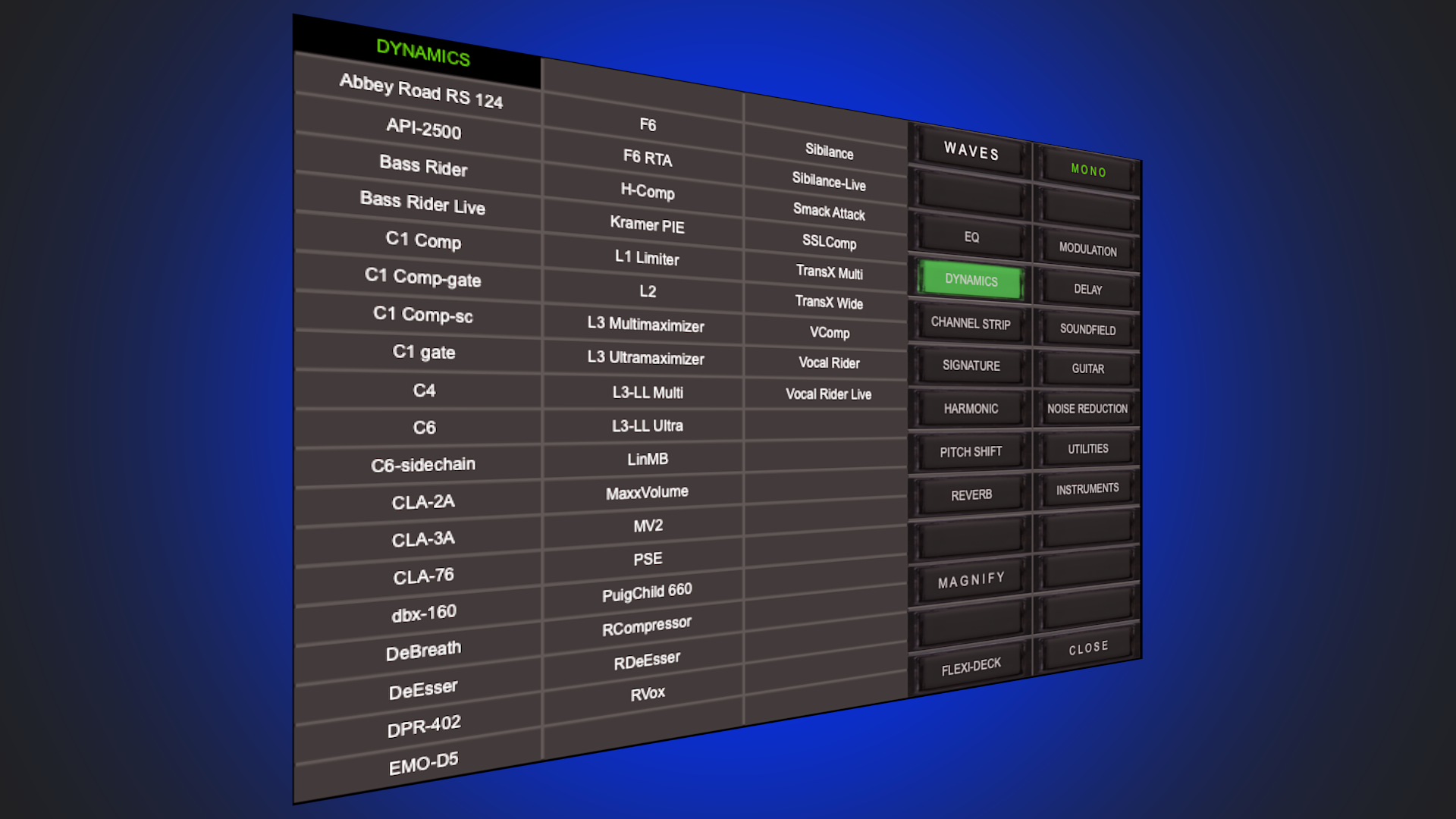Screen dimensions: 1456x819
Task: Select the RVox plugin
Action: pyautogui.click(x=646, y=692)
